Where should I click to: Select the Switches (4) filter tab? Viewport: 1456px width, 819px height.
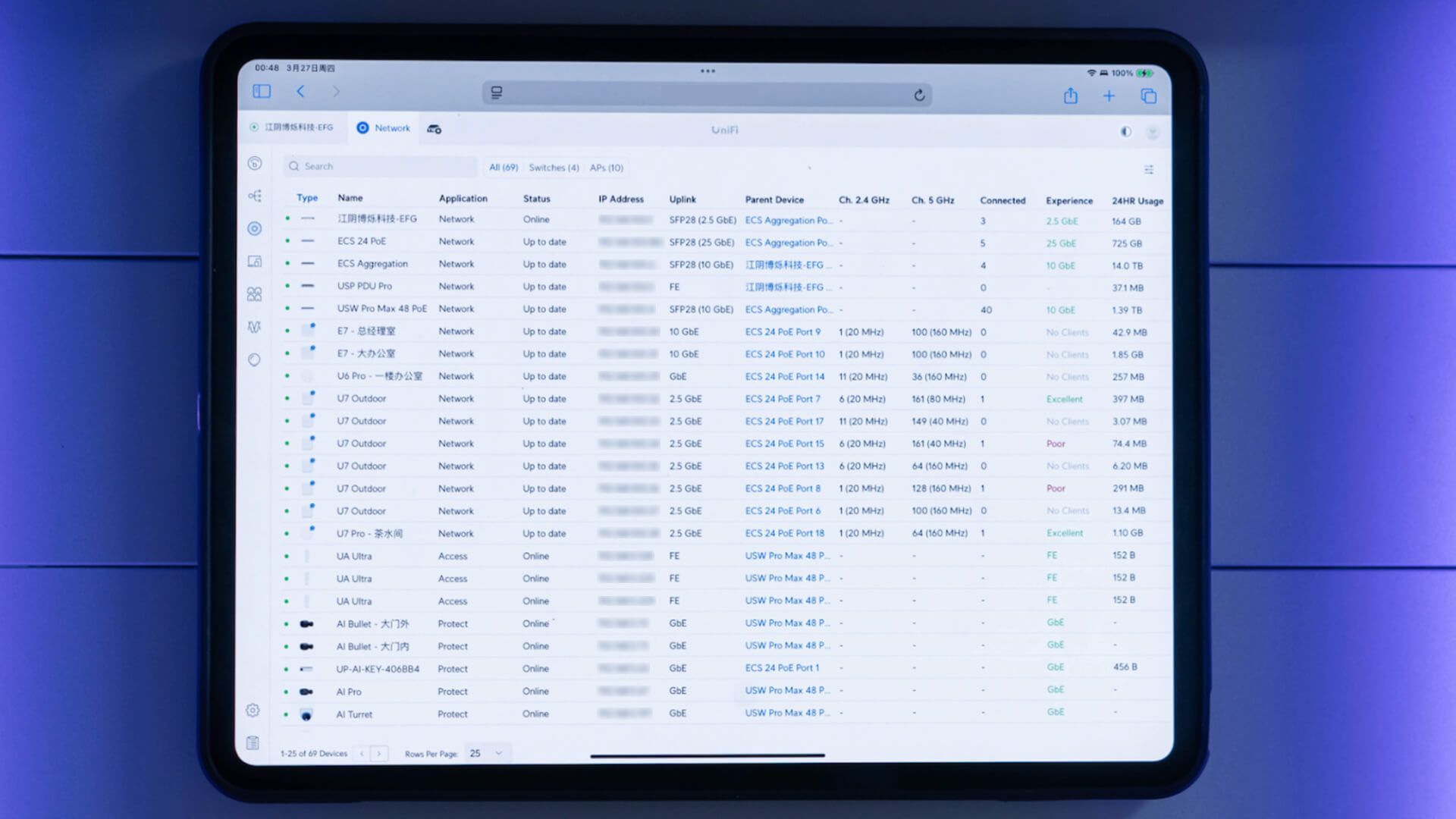554,168
